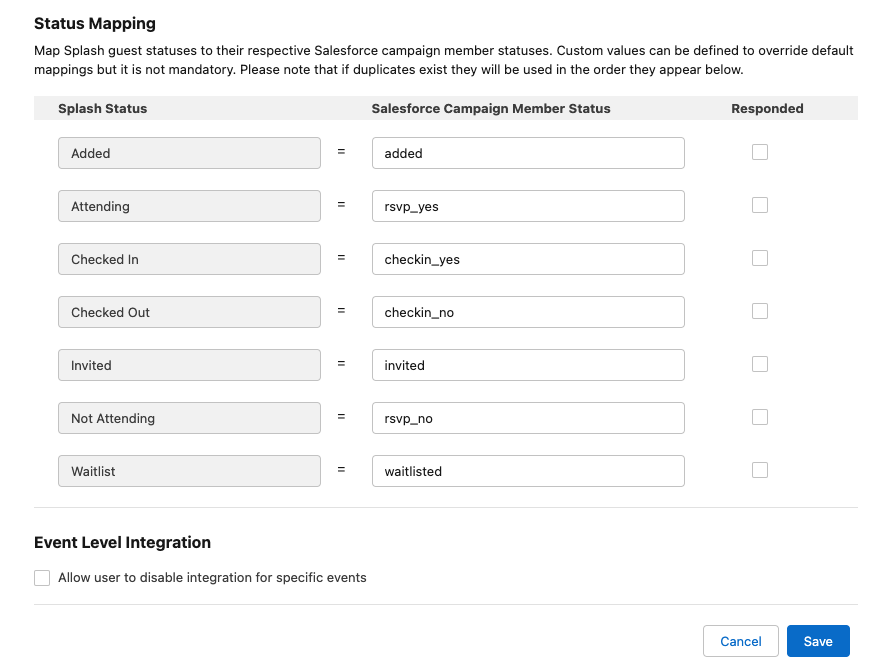Focus the 'checkin_no' input field

point(528,312)
